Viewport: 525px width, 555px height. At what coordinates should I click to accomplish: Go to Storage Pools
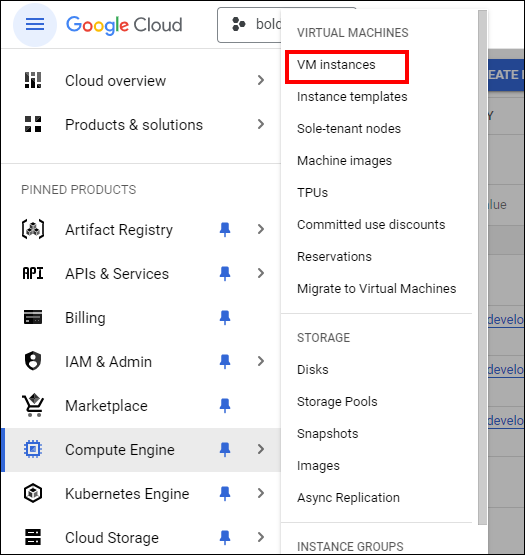pos(337,402)
